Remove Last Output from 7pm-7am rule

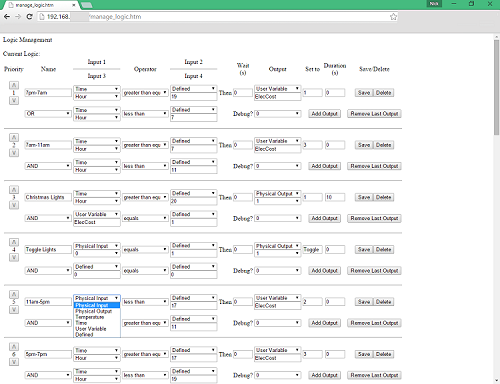(x=374, y=114)
